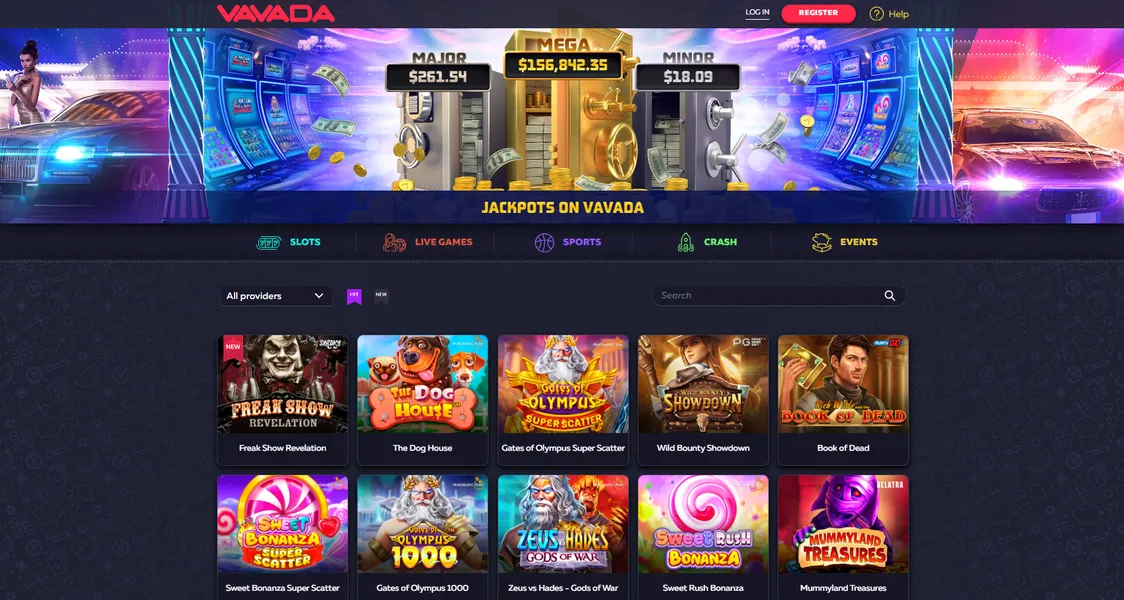Screen dimensions: 1124x600
Task: Open the Freak Show Revelation game thumbnail
Action: click(x=282, y=384)
